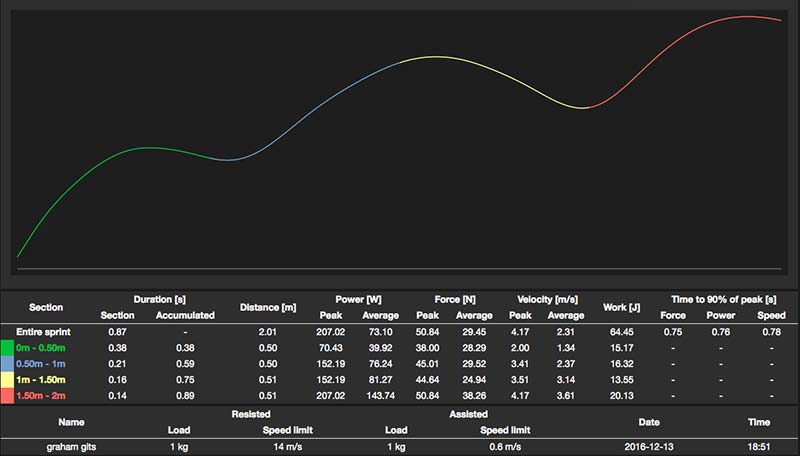This screenshot has height=456, width=800.
Task: Click Entire sprint work value 64.45
Action: tap(621, 332)
